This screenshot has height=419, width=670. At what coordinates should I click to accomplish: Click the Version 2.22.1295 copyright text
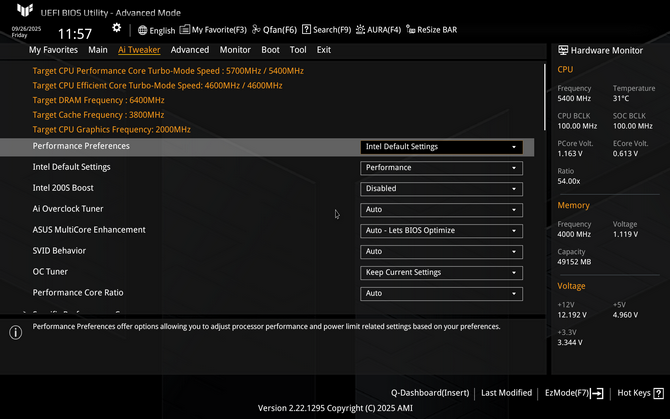pyautogui.click(x=335, y=408)
